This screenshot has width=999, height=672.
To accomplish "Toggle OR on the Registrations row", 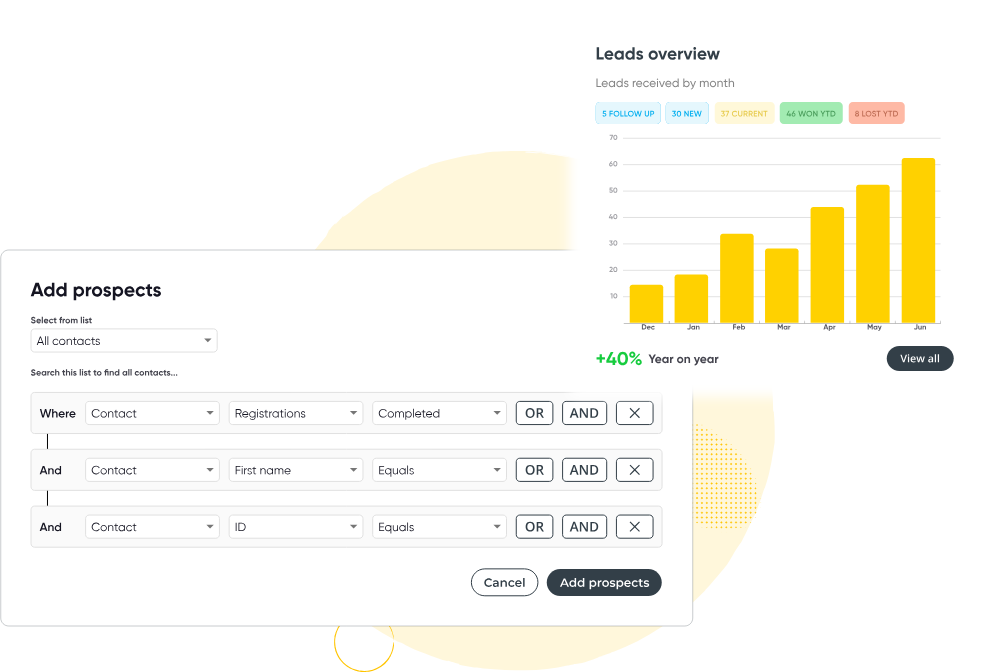I will click(x=535, y=413).
